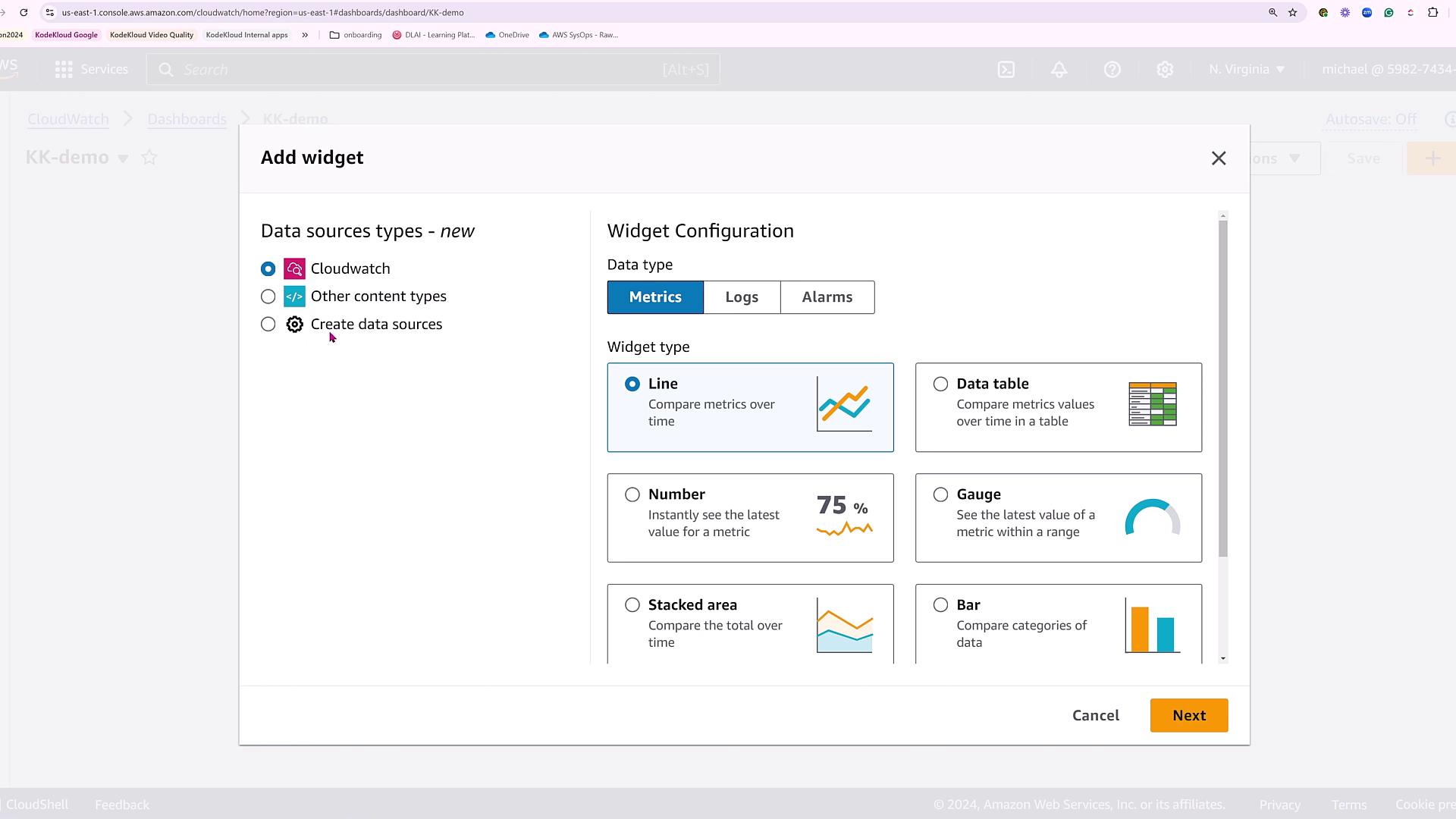Switch data type to Logs tab
Image resolution: width=1456 pixels, height=819 pixels.
pos(741,297)
